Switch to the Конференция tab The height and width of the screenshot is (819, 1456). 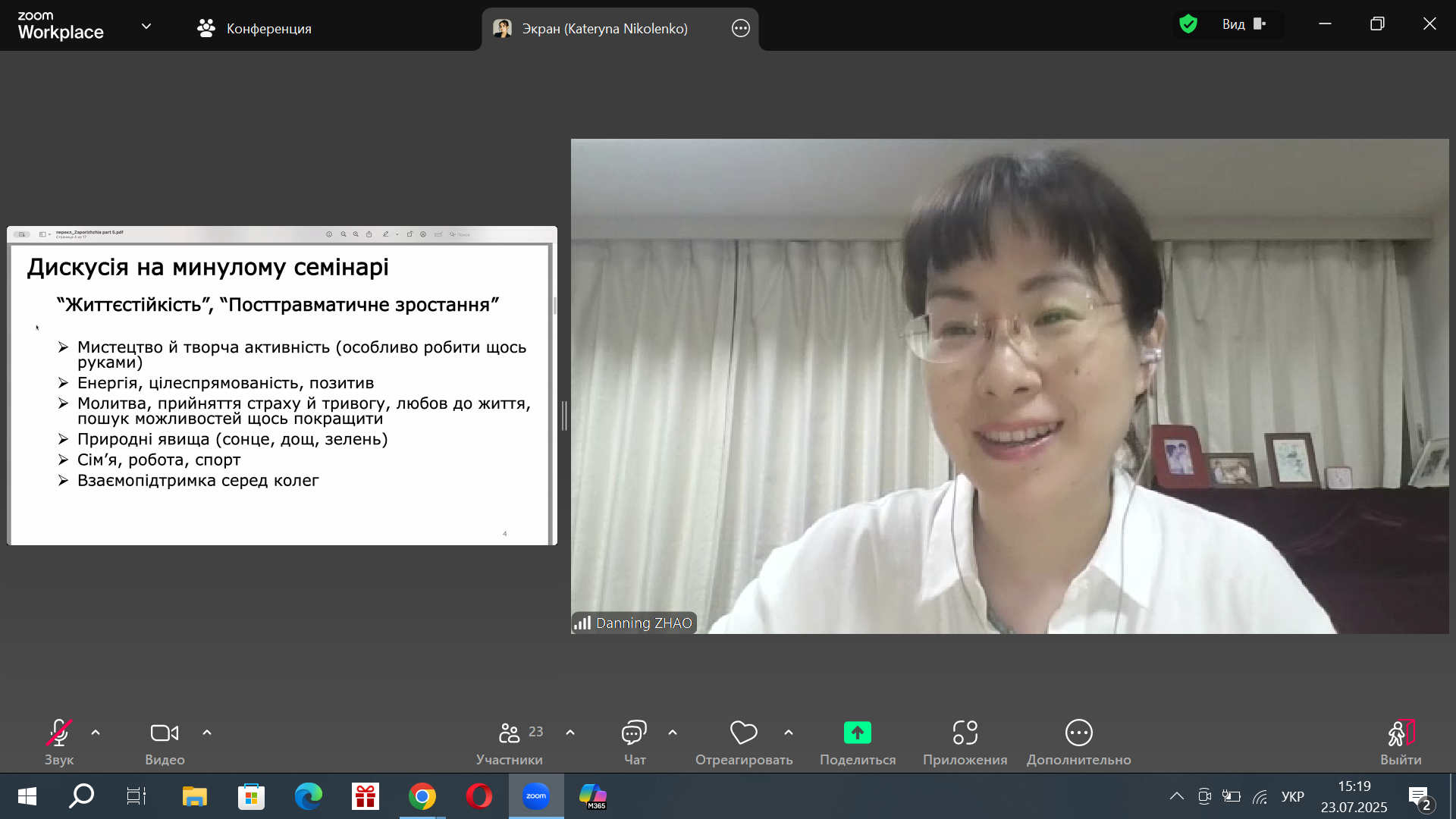coord(254,28)
